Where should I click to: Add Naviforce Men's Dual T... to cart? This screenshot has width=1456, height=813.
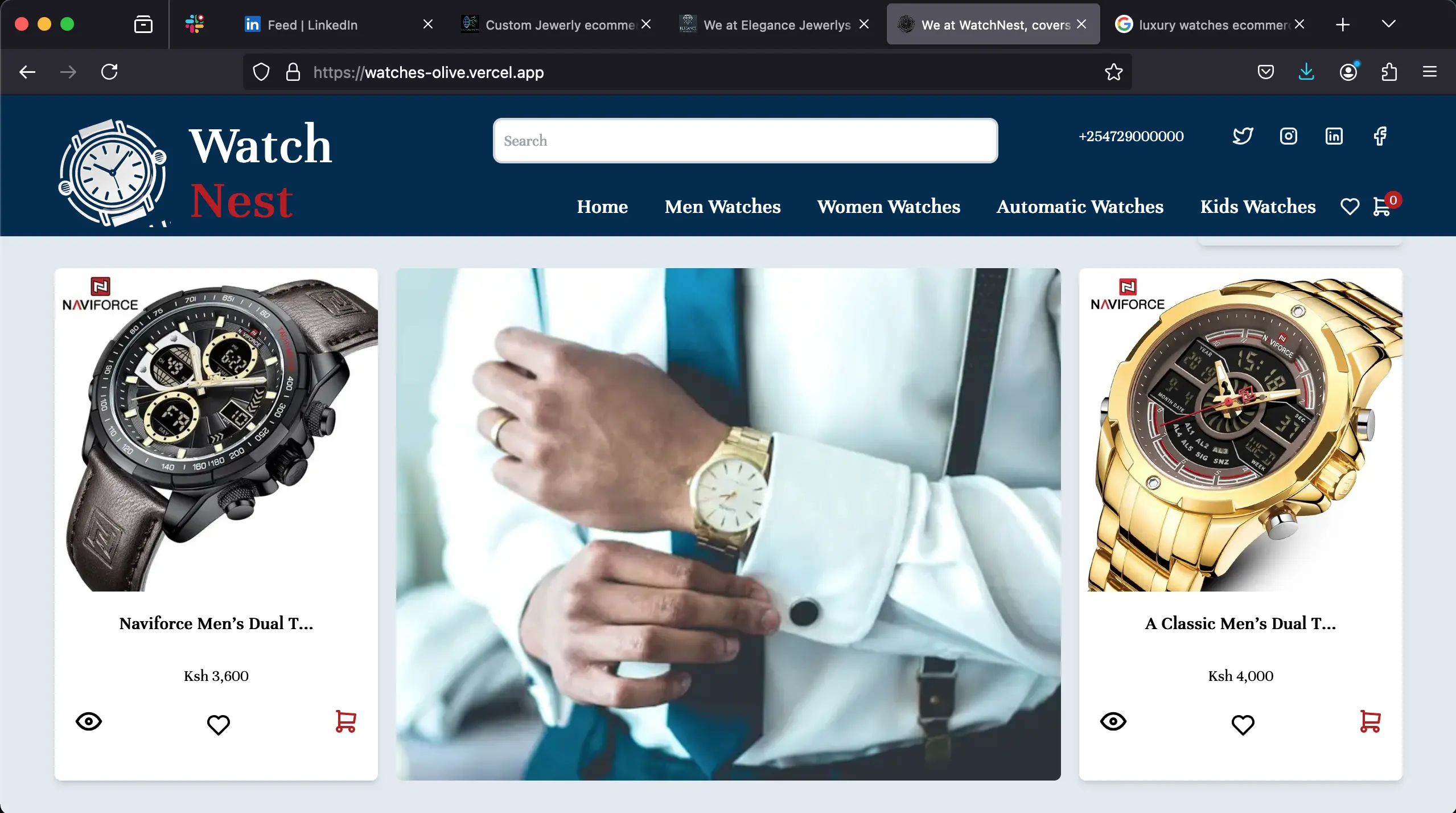click(345, 721)
